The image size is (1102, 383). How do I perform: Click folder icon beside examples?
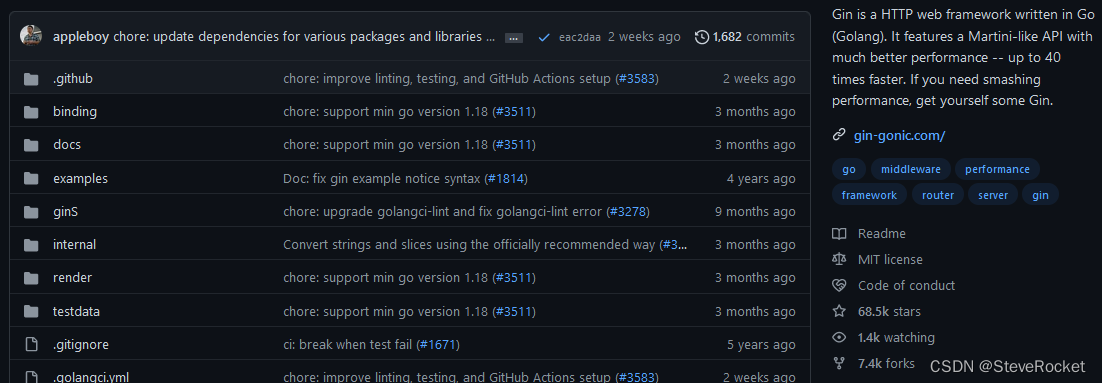coord(31,178)
